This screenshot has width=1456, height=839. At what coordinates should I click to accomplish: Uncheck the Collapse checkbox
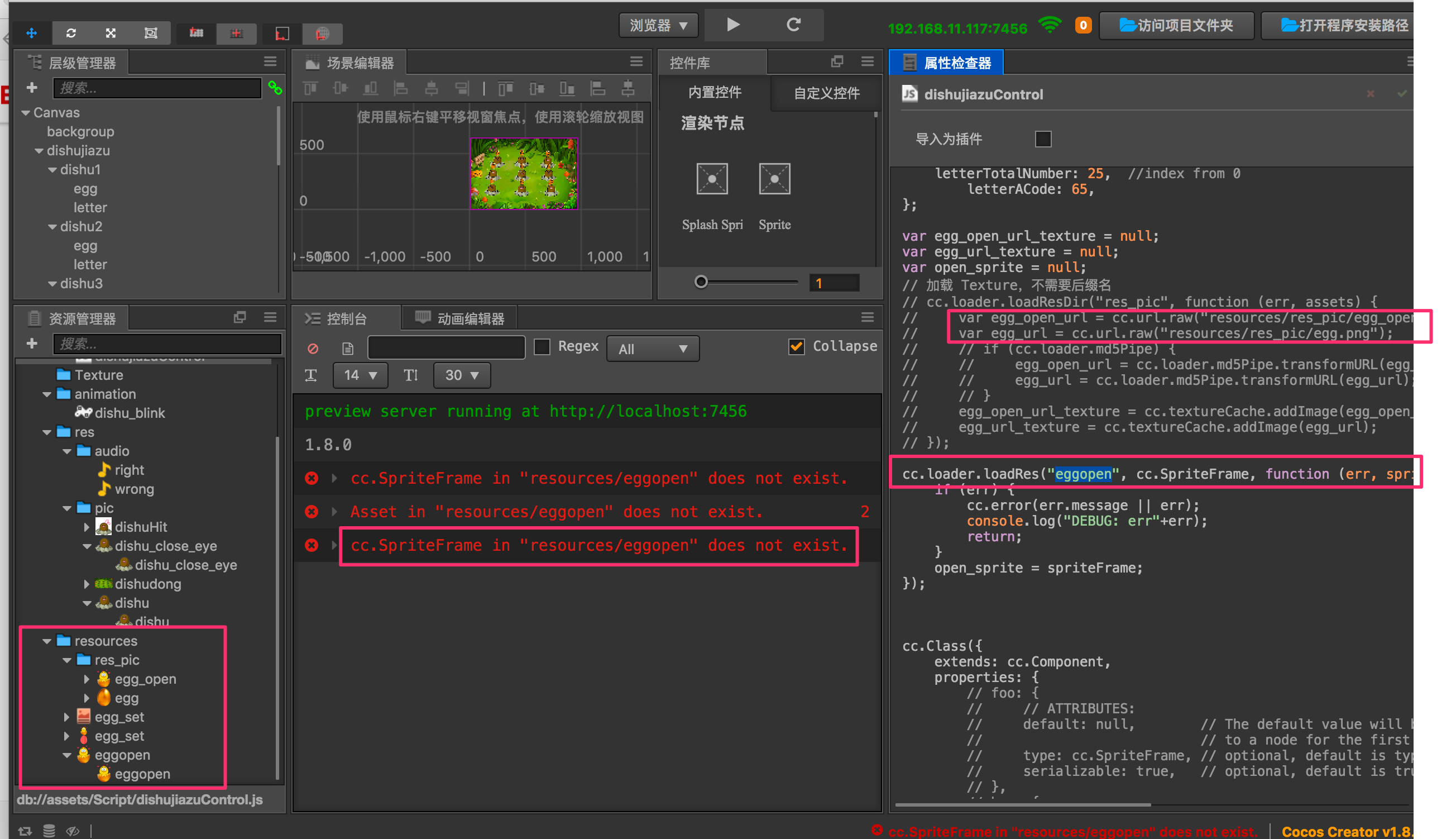click(x=797, y=346)
